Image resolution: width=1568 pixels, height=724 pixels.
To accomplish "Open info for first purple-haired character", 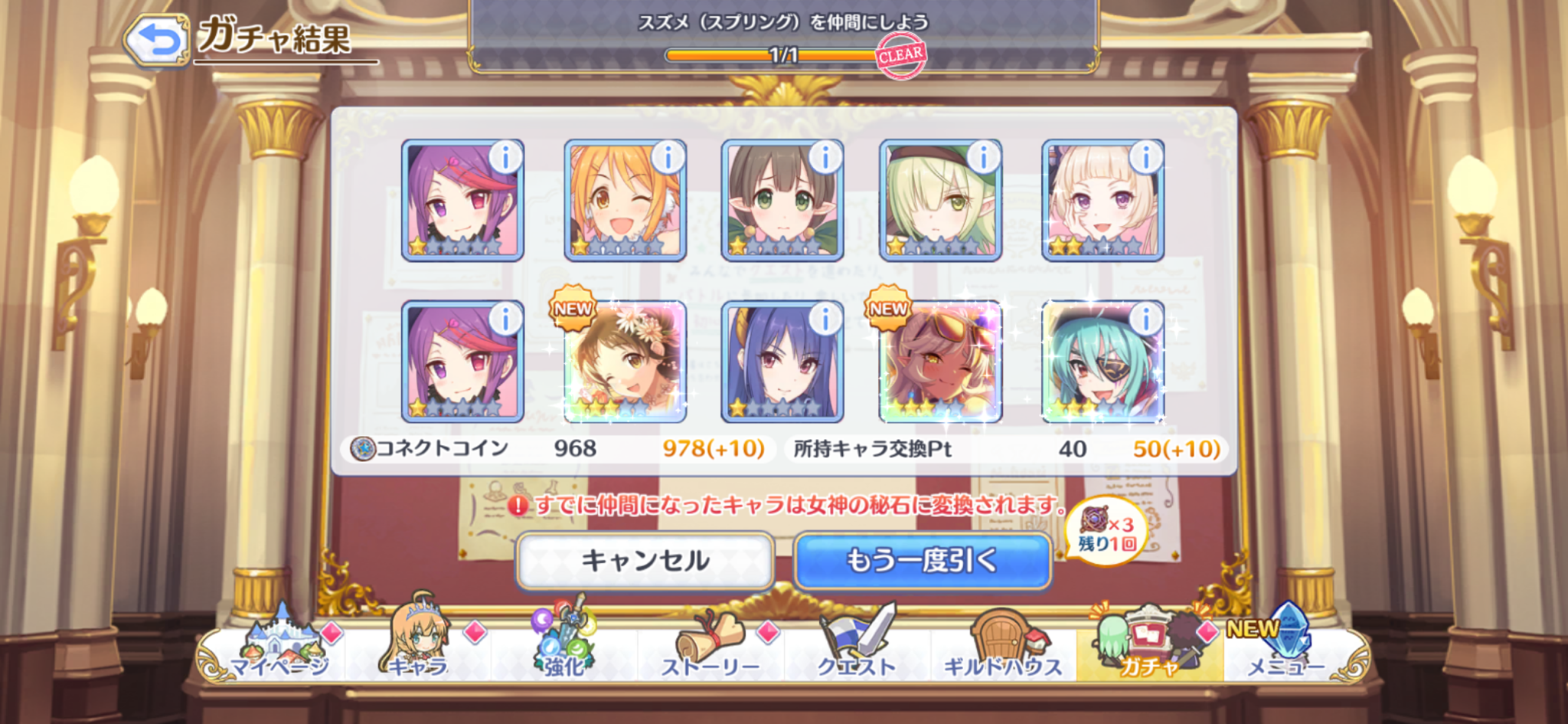I will [505, 158].
